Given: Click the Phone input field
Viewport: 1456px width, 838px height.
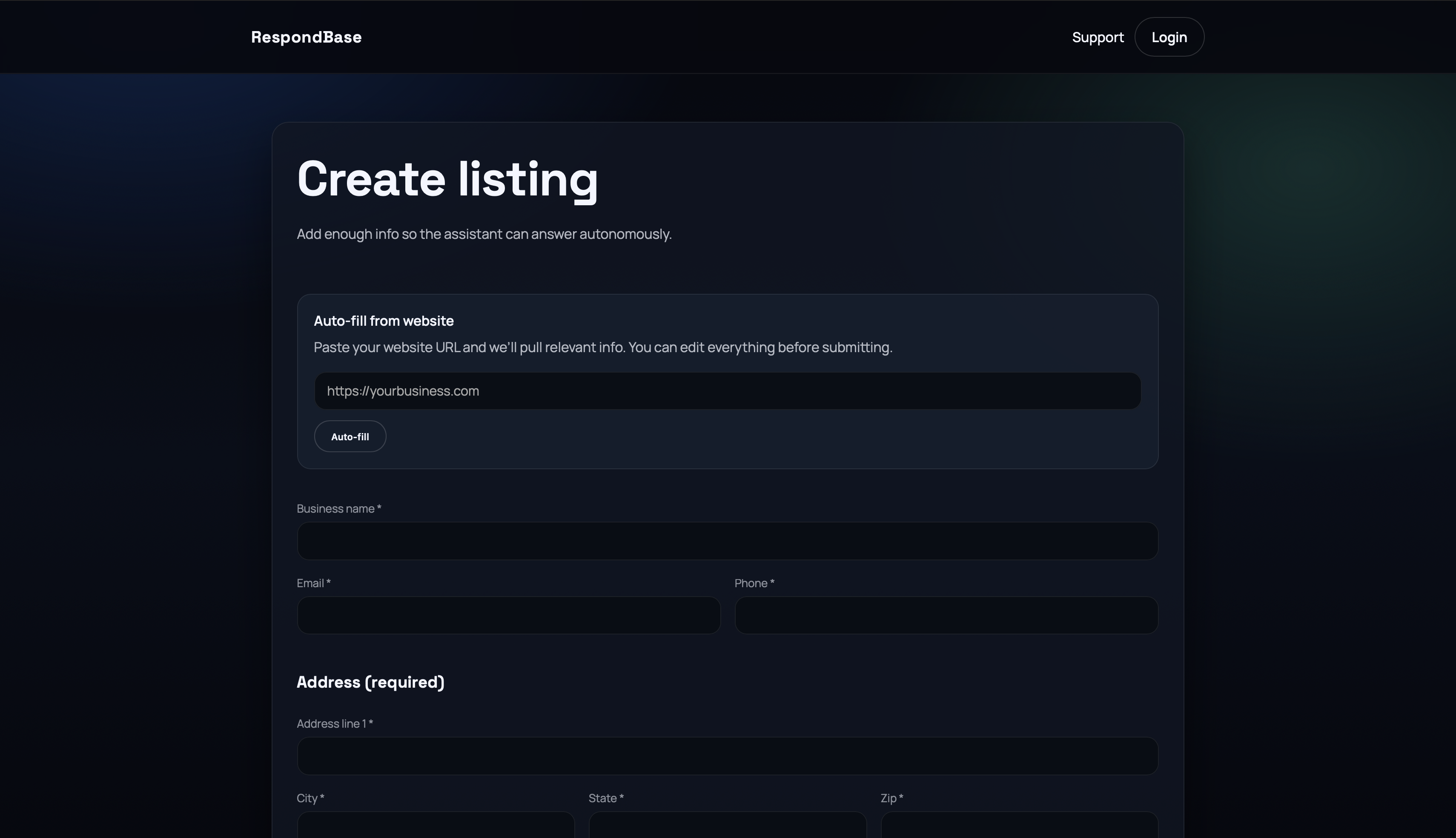Looking at the screenshot, I should click(x=946, y=615).
